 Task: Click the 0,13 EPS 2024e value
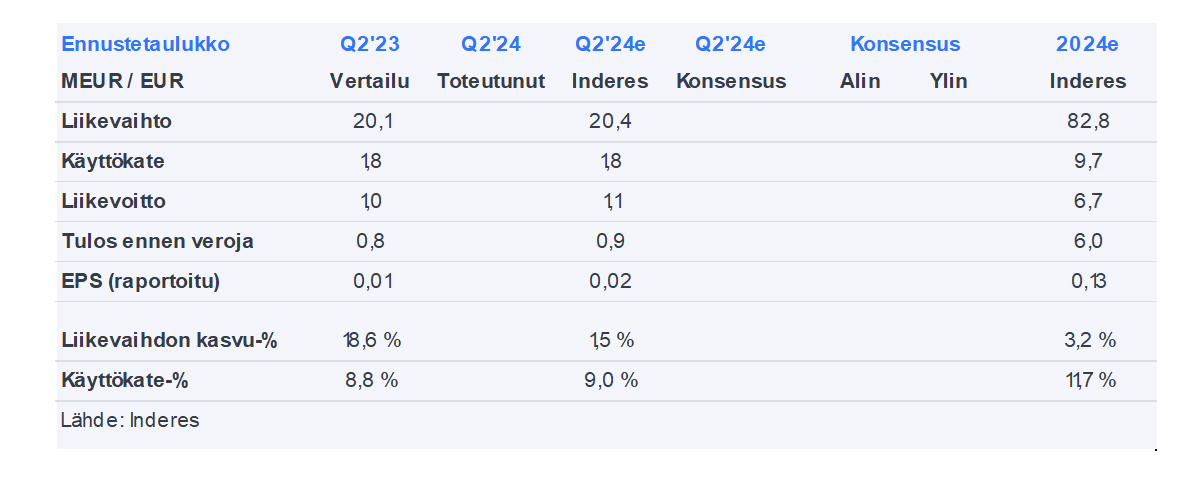click(x=1088, y=281)
